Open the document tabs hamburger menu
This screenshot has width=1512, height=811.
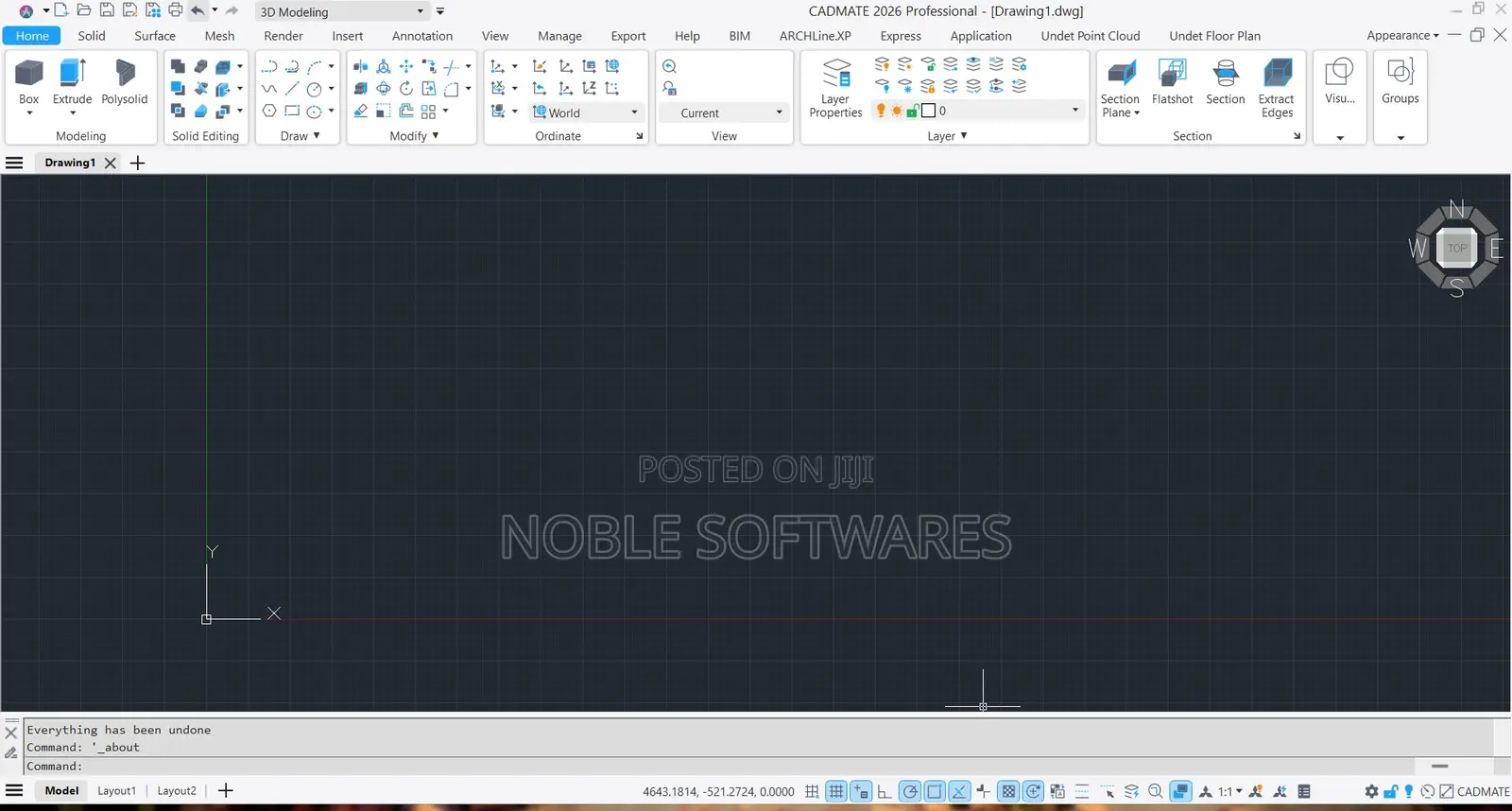click(14, 163)
